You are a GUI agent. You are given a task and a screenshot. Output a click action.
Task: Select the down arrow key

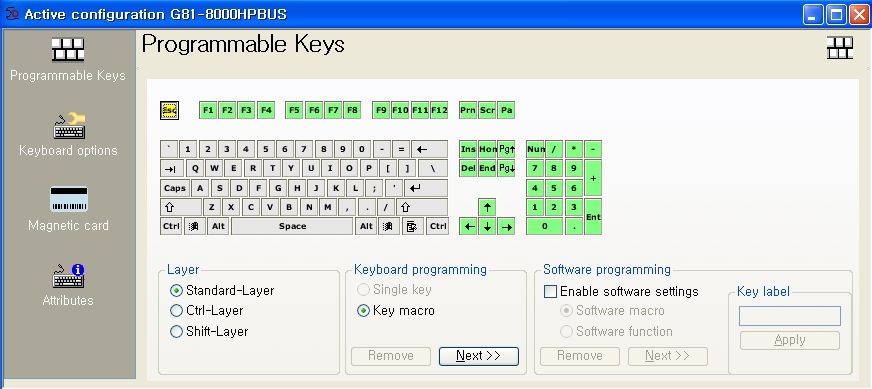(487, 226)
